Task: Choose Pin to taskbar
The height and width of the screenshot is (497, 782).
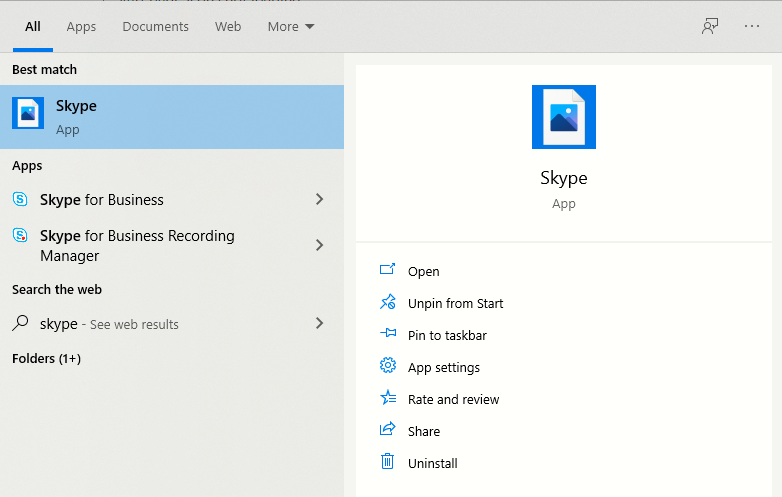Action: (447, 335)
